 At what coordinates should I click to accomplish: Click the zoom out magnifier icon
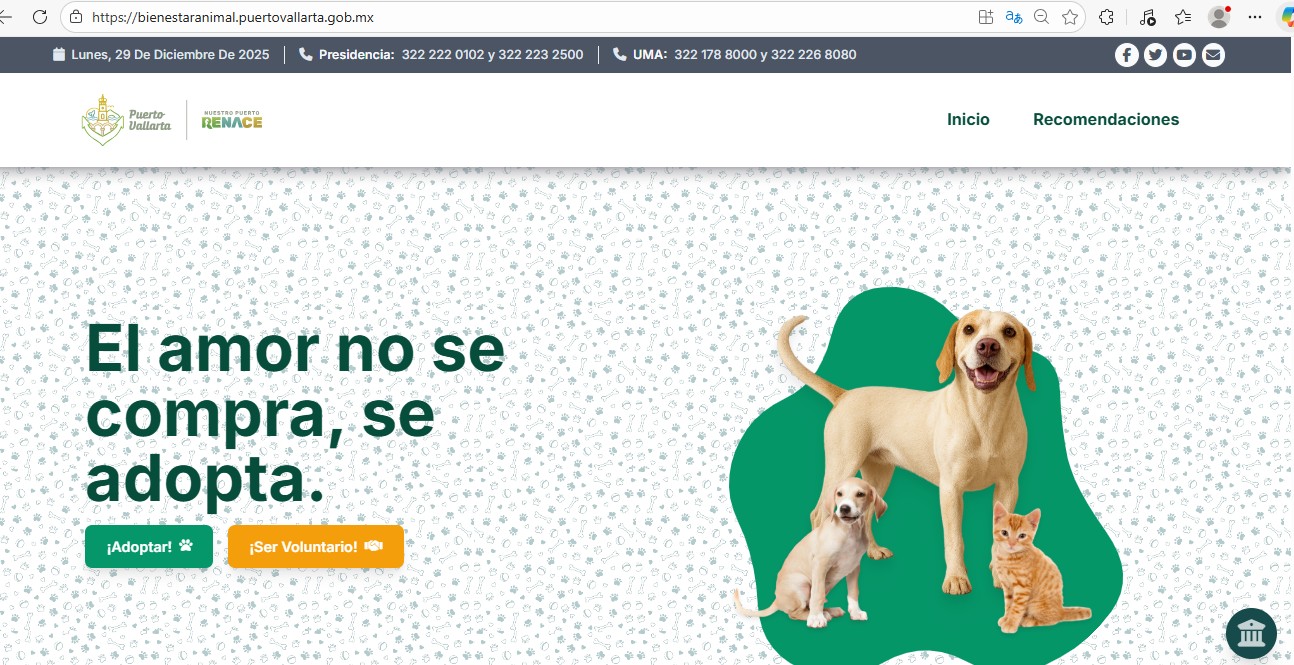coord(1042,17)
